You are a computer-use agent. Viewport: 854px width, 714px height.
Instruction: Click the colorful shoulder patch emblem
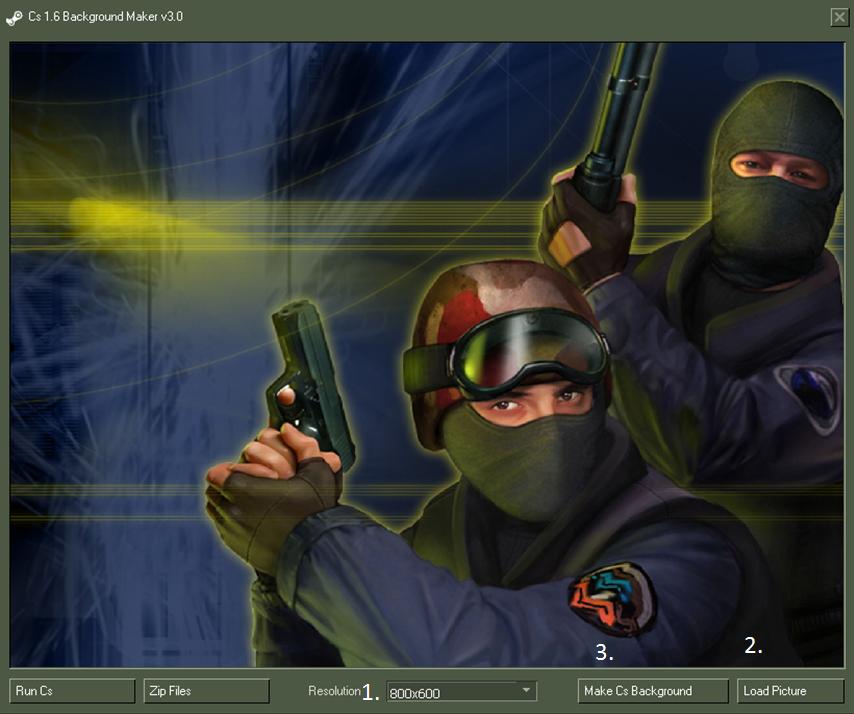coord(611,599)
